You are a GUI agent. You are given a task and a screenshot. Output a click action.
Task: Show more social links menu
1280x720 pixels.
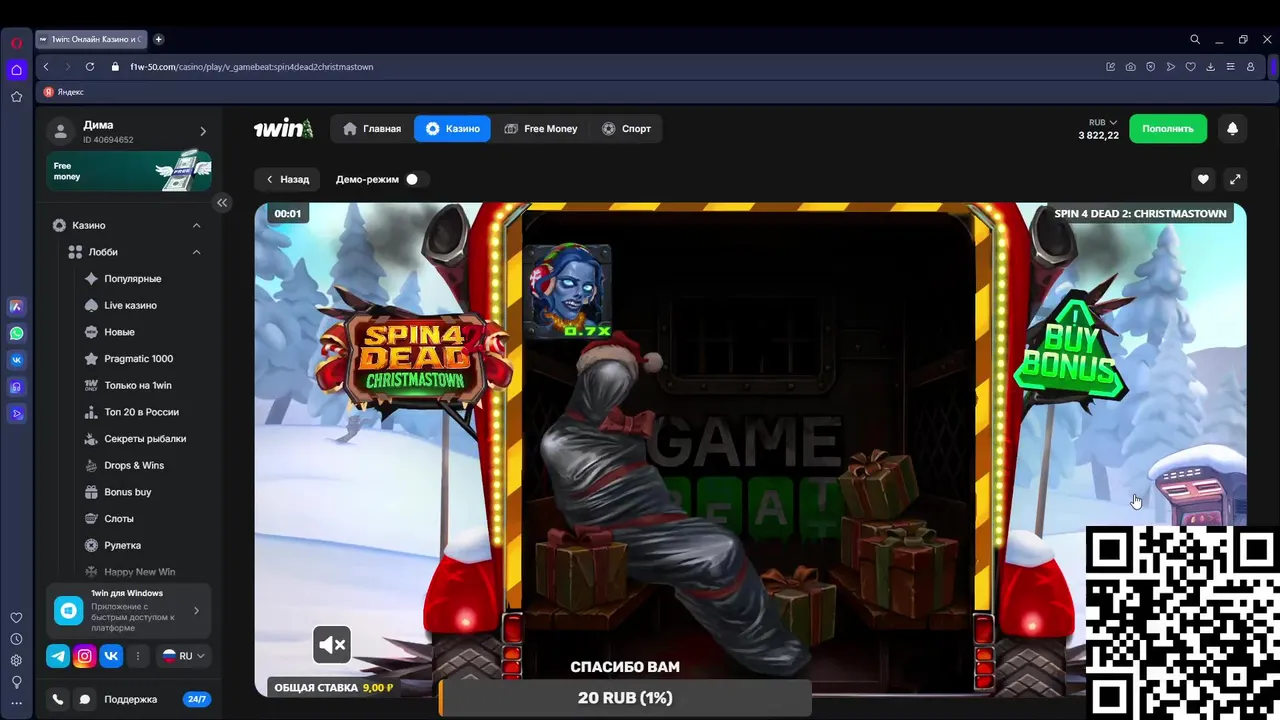[138, 656]
